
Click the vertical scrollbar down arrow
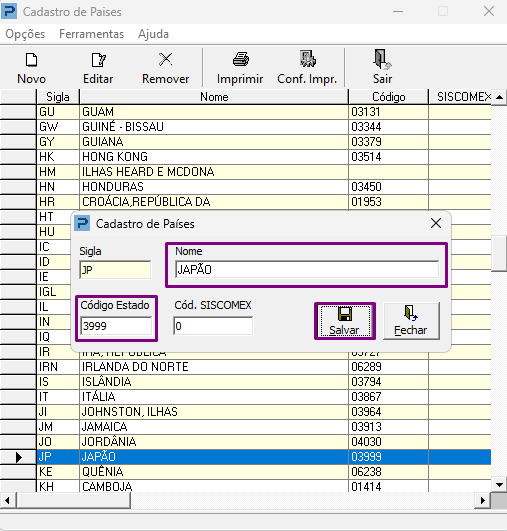coord(499,485)
